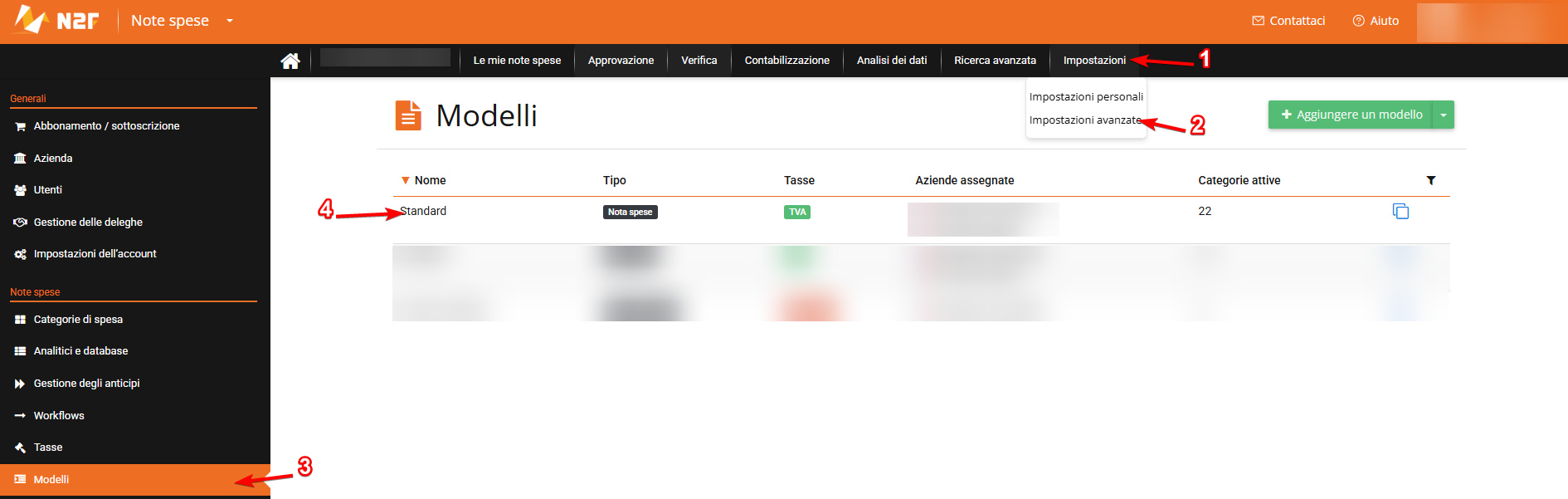Screen dimensions: 1568x499
Task: Open the Note spese module dropdown arrow
Action: pyautogui.click(x=230, y=21)
